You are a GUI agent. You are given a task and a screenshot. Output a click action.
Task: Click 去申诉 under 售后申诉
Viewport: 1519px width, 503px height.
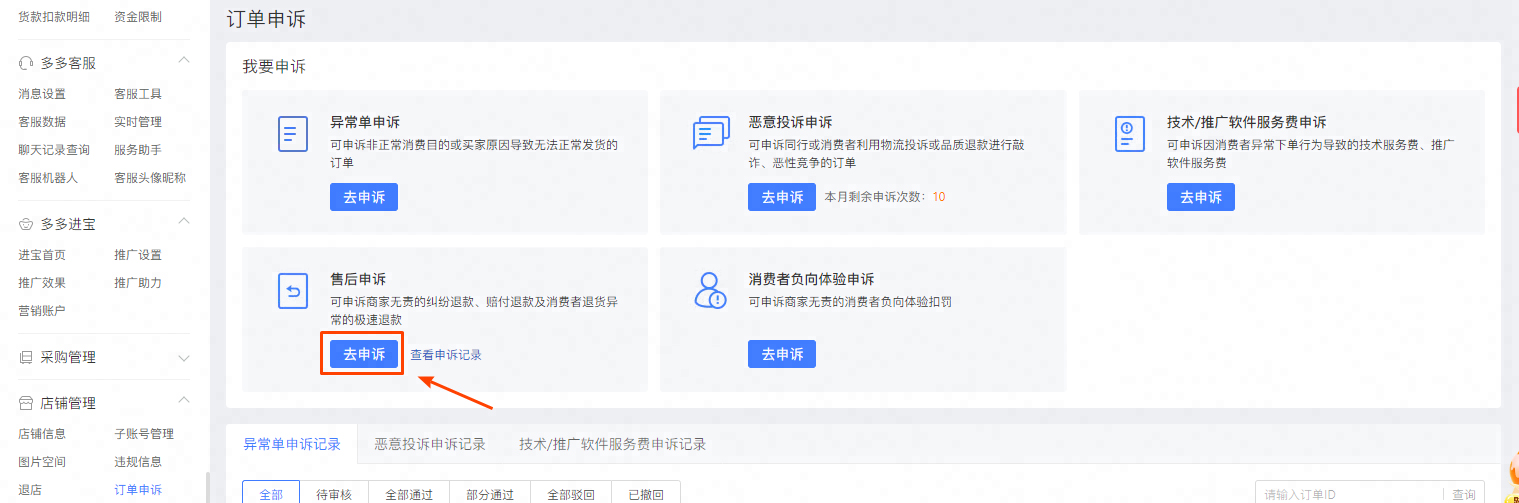tap(364, 354)
